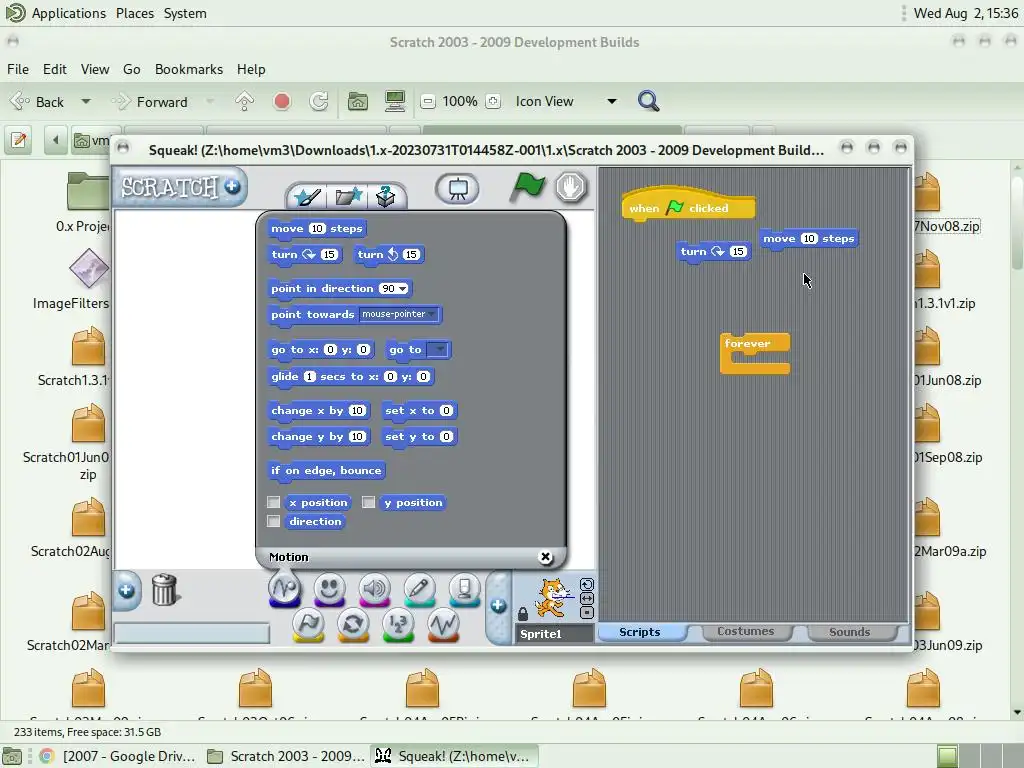Get a surprise sprite box icon

pyautogui.click(x=385, y=196)
